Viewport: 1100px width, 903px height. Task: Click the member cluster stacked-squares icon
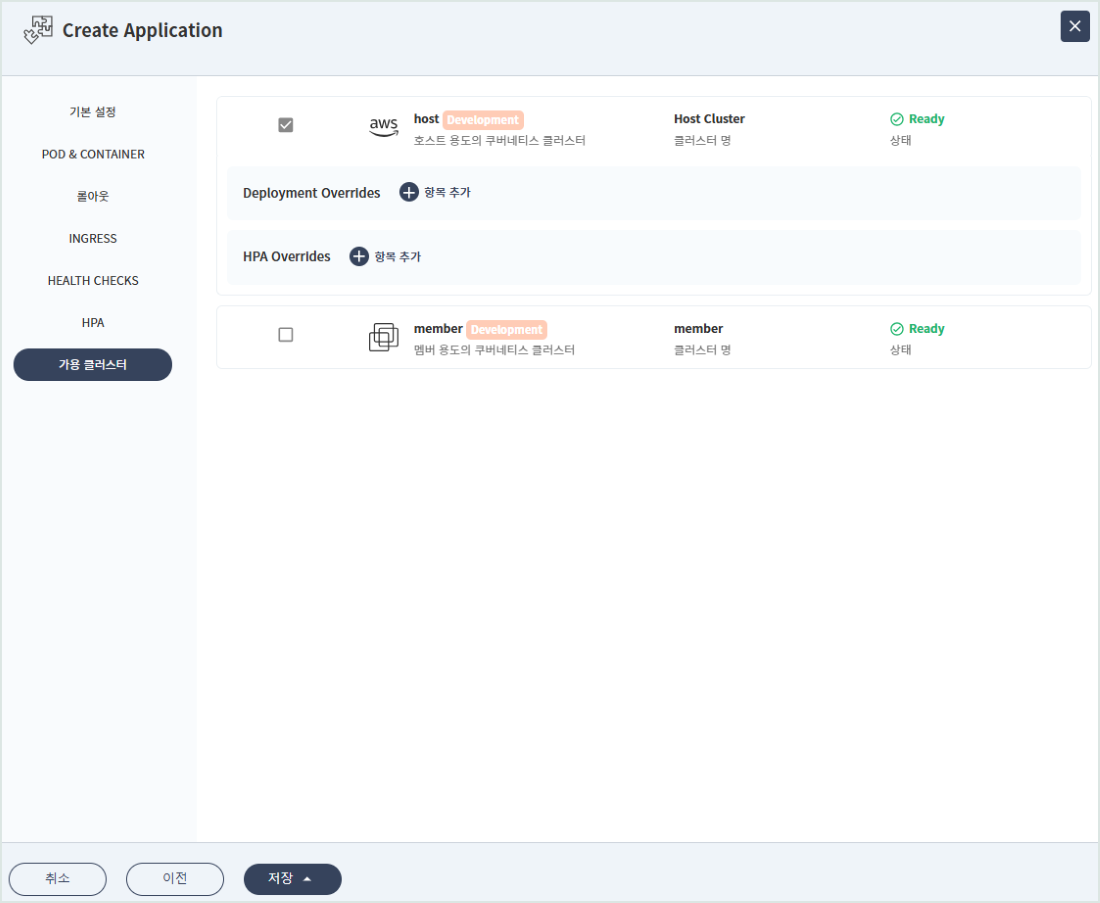pyautogui.click(x=384, y=337)
